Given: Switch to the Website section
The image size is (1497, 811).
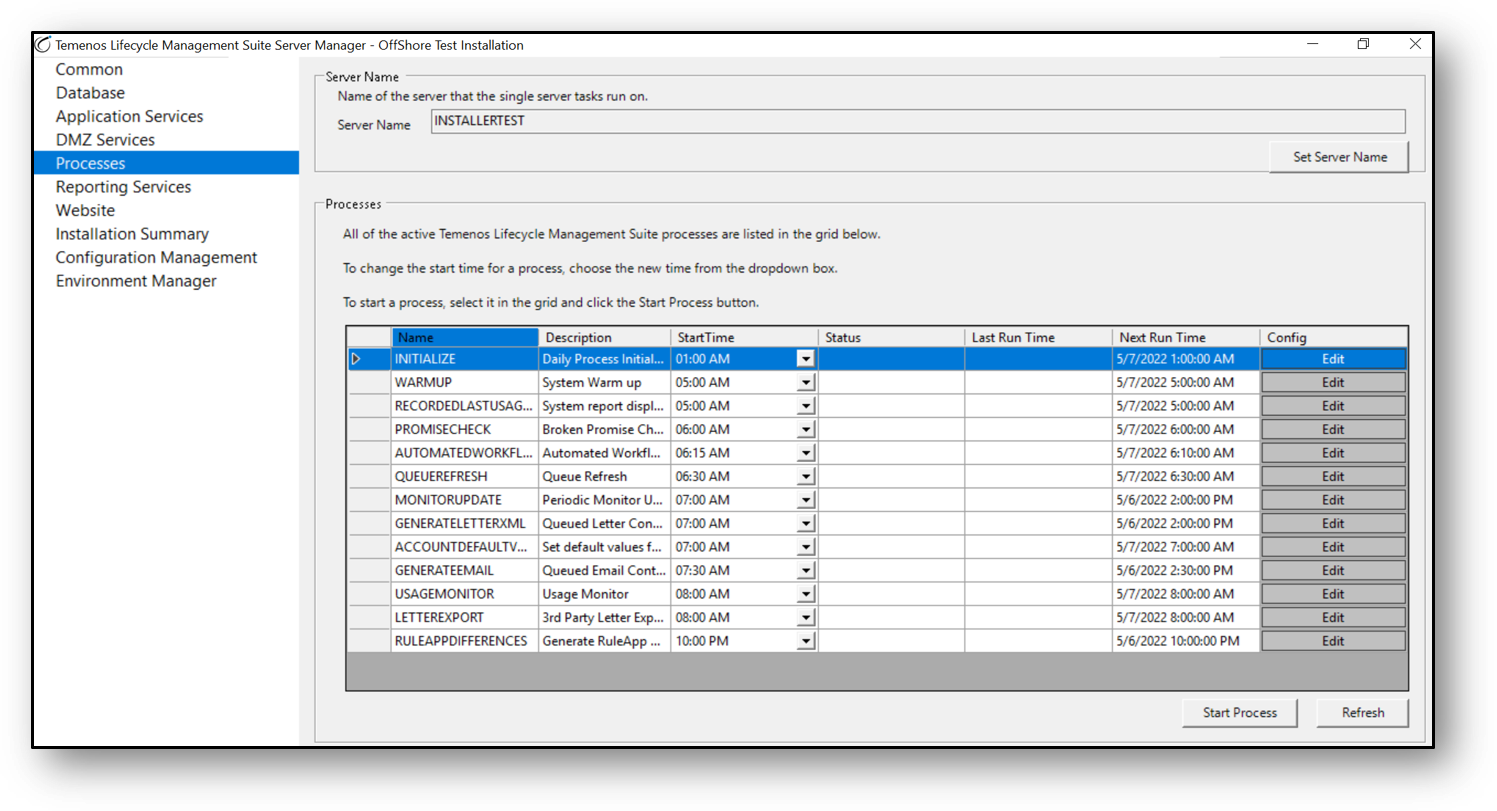Looking at the screenshot, I should (85, 210).
